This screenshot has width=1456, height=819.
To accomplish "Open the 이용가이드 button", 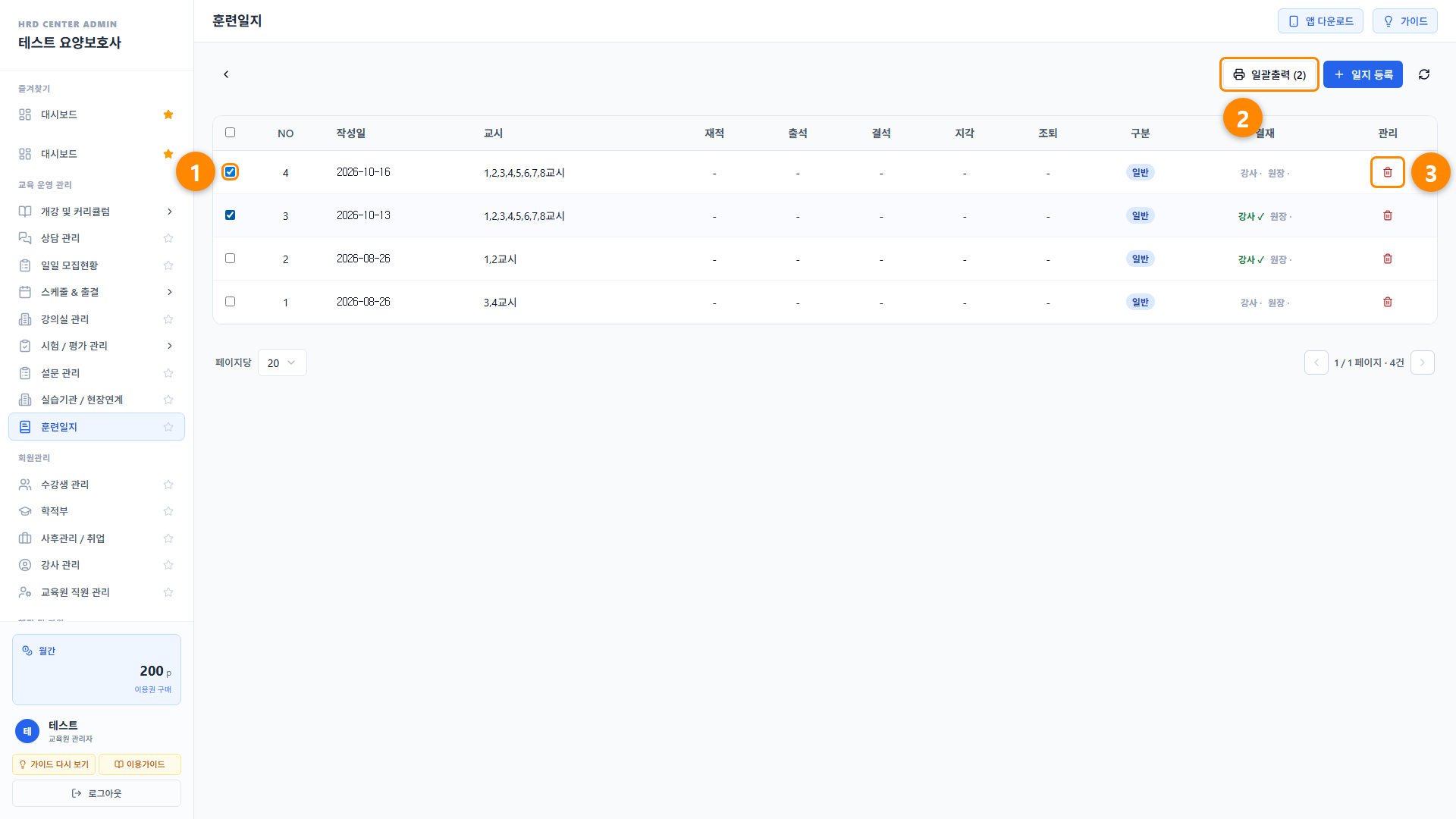I will [140, 764].
